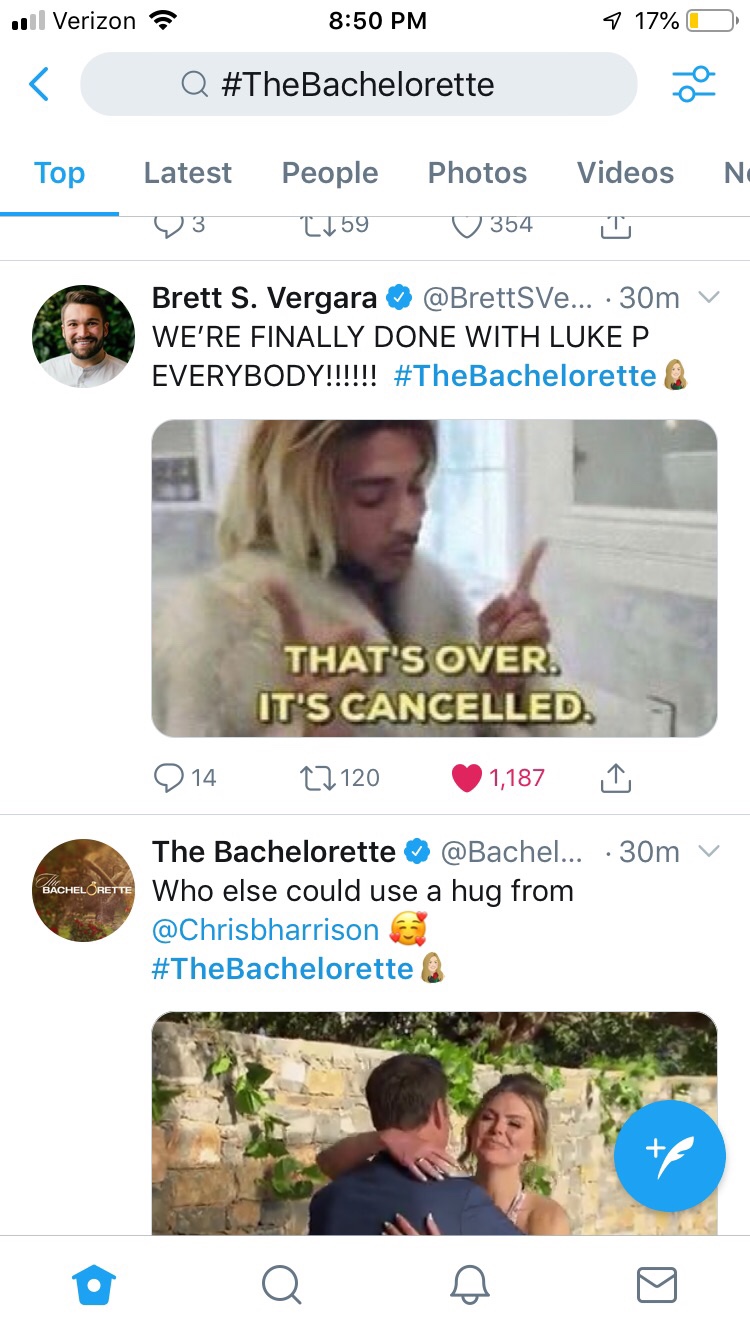This screenshot has width=750, height=1334.
Task: Expand options for Brett S. Vergara's tweet
Action: [x=708, y=298]
